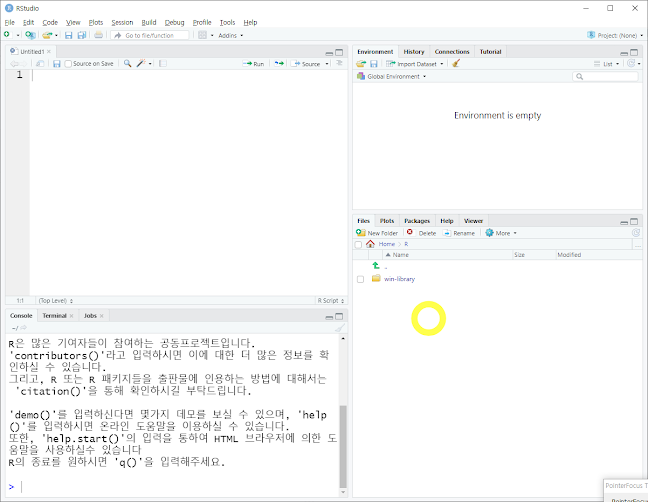Screen dimensions: 648x502
Task: Check the win-library folder checkbox
Action: 360,279
